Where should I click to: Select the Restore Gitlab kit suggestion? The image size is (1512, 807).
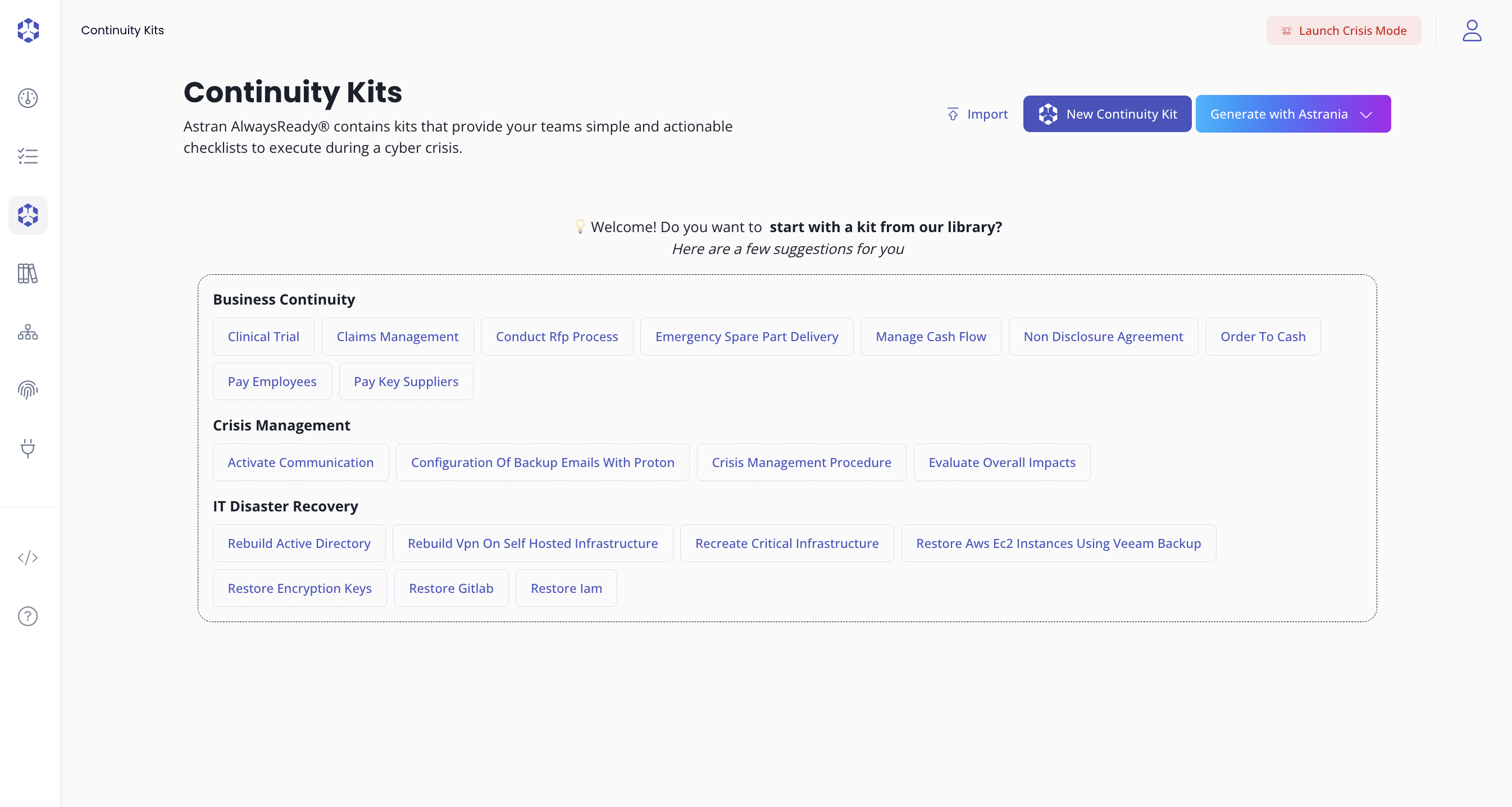pyautogui.click(x=451, y=588)
